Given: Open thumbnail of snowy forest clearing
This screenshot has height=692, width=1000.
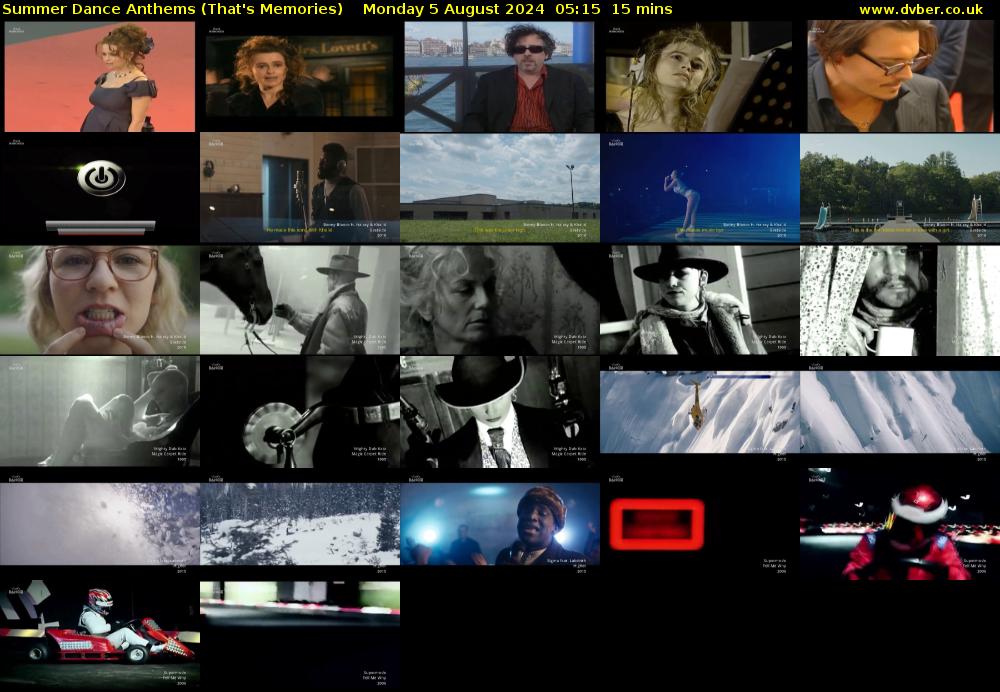Looking at the screenshot, I should point(300,524).
